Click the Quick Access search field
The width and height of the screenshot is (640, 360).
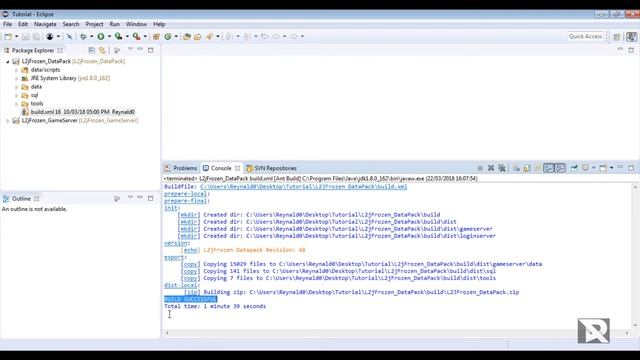tap(585, 36)
